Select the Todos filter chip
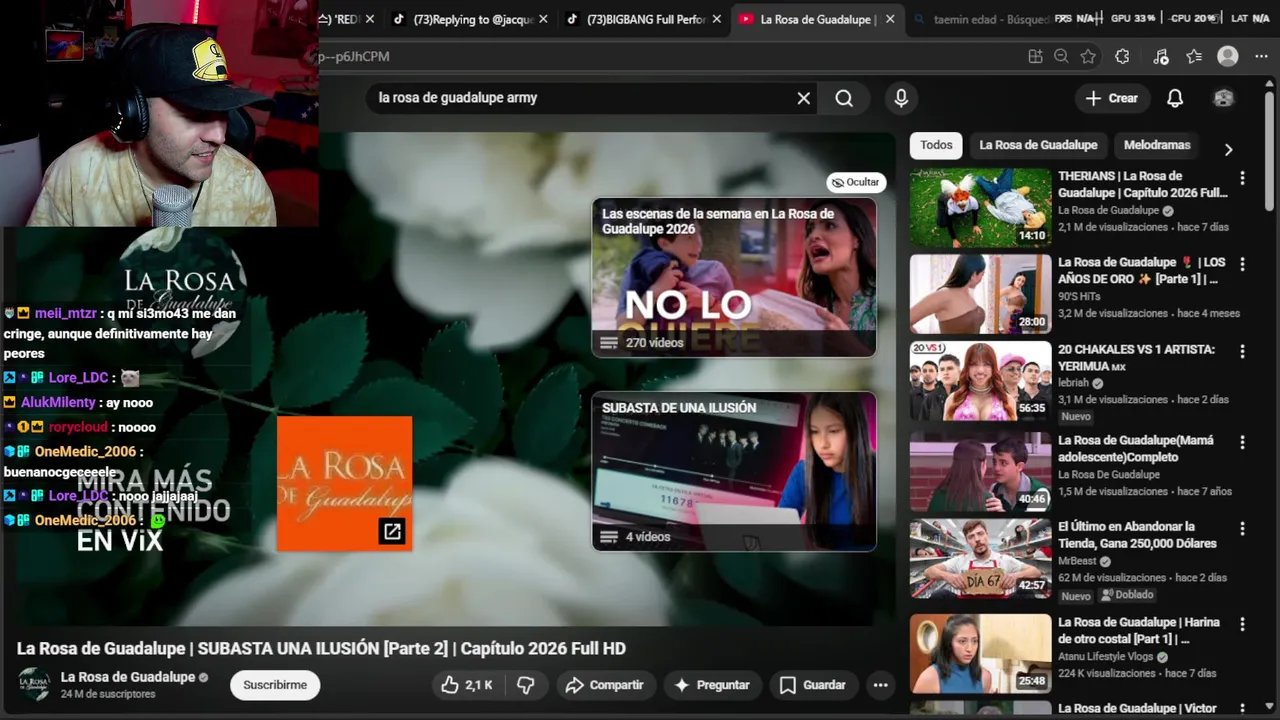 936,145
